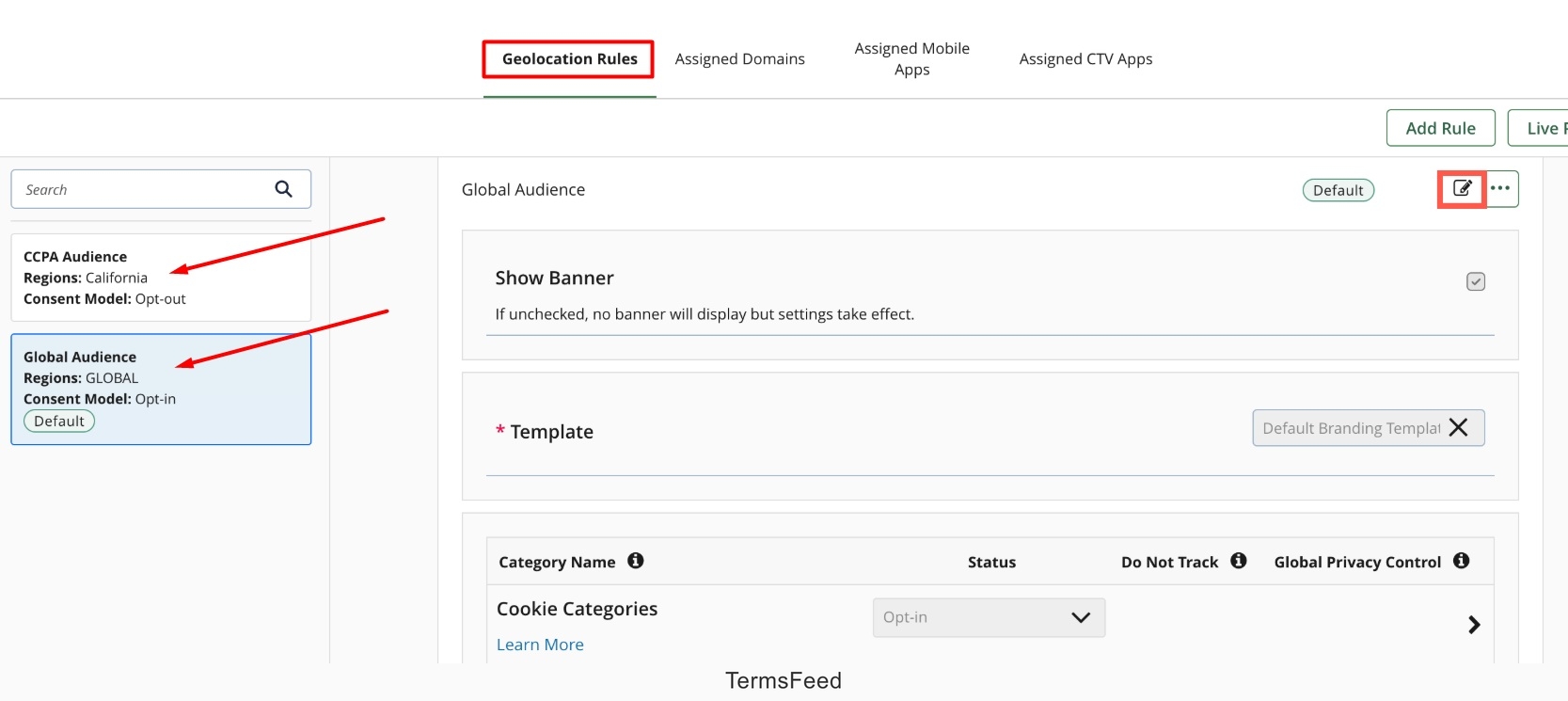Click the edit pencil icon for Global Audience

[x=1462, y=188]
